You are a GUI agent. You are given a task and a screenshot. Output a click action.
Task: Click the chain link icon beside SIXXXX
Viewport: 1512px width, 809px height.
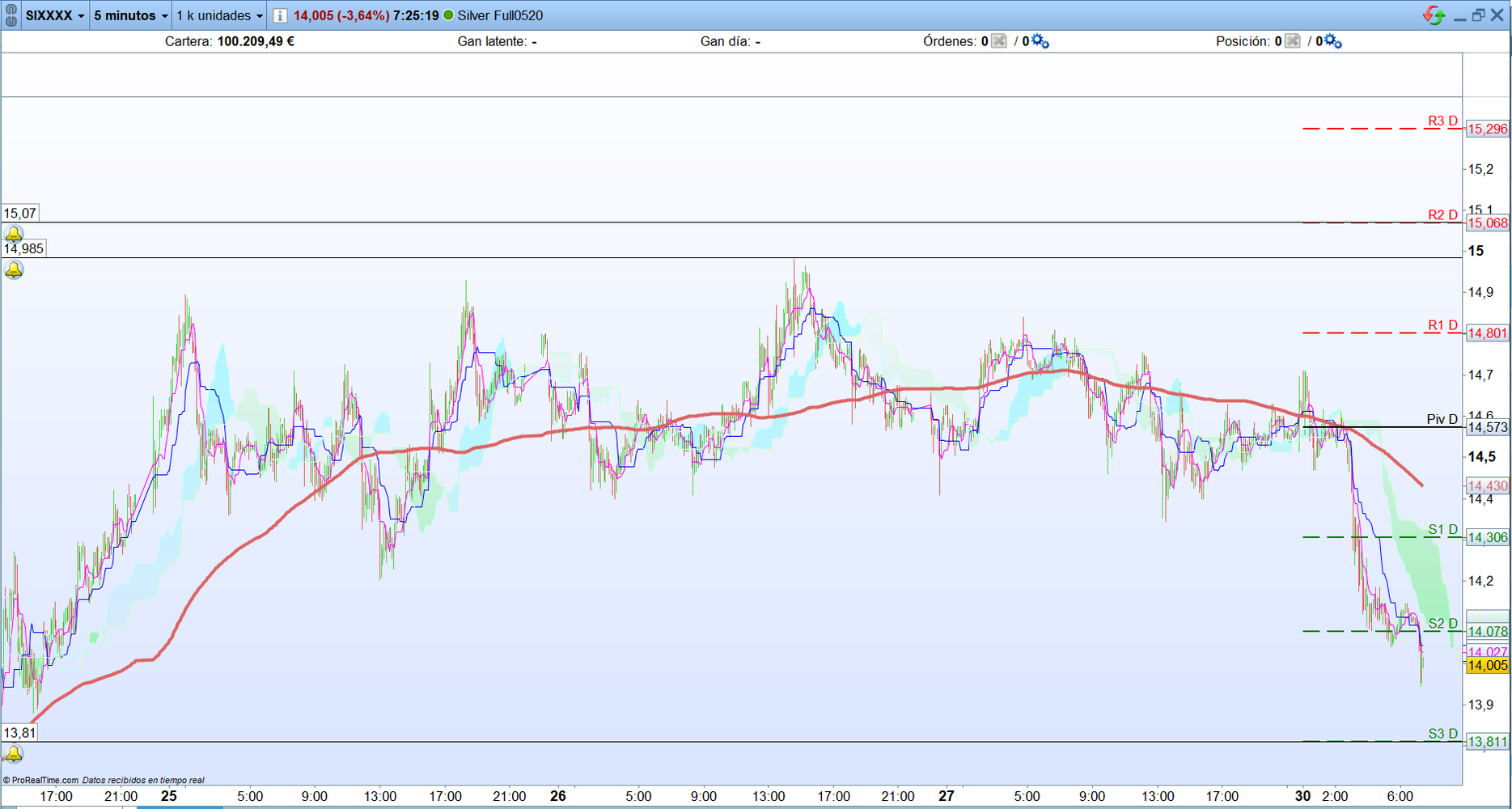coord(11,15)
